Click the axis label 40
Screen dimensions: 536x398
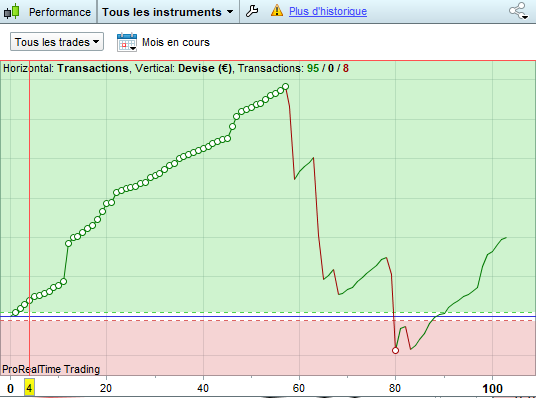(203, 388)
